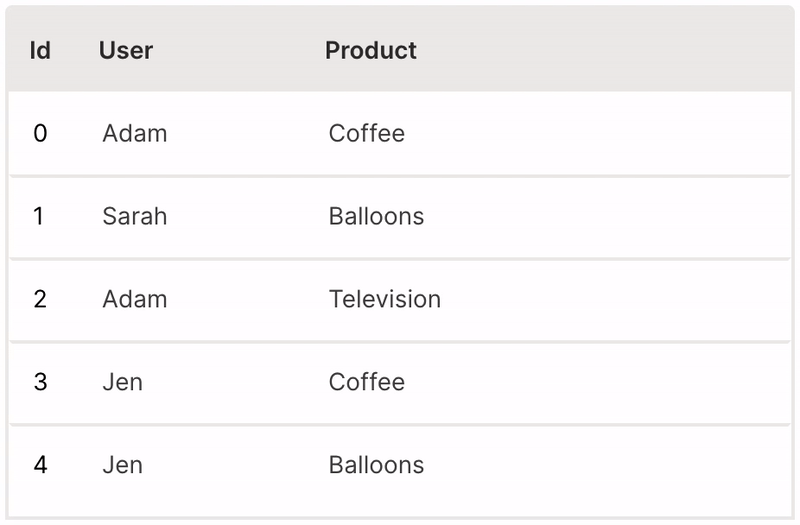The height and width of the screenshot is (525, 800).
Task: Click Id cell with value 2
Action: tap(40, 299)
